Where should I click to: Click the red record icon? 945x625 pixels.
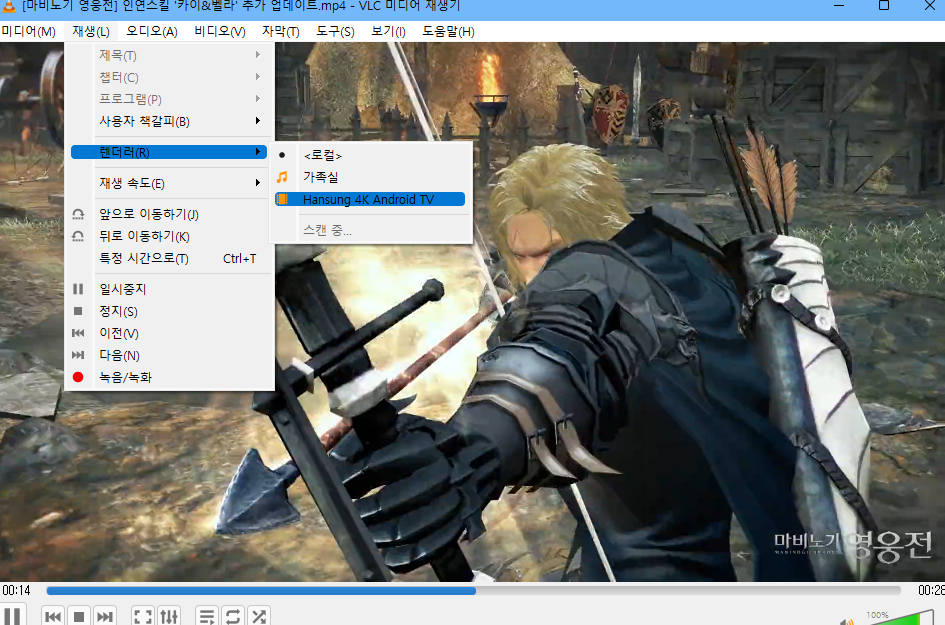pyautogui.click(x=78, y=377)
